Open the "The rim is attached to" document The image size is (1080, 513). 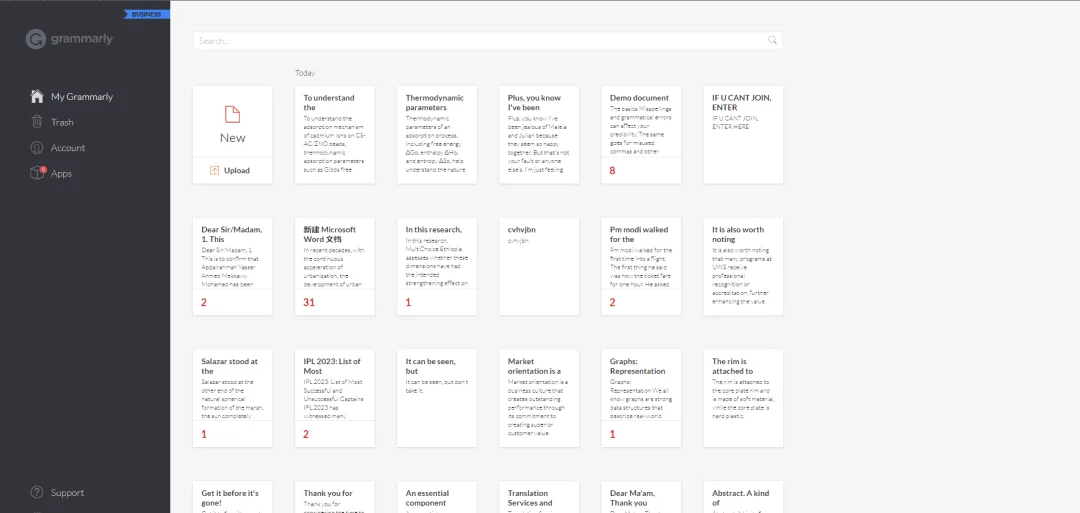click(743, 398)
